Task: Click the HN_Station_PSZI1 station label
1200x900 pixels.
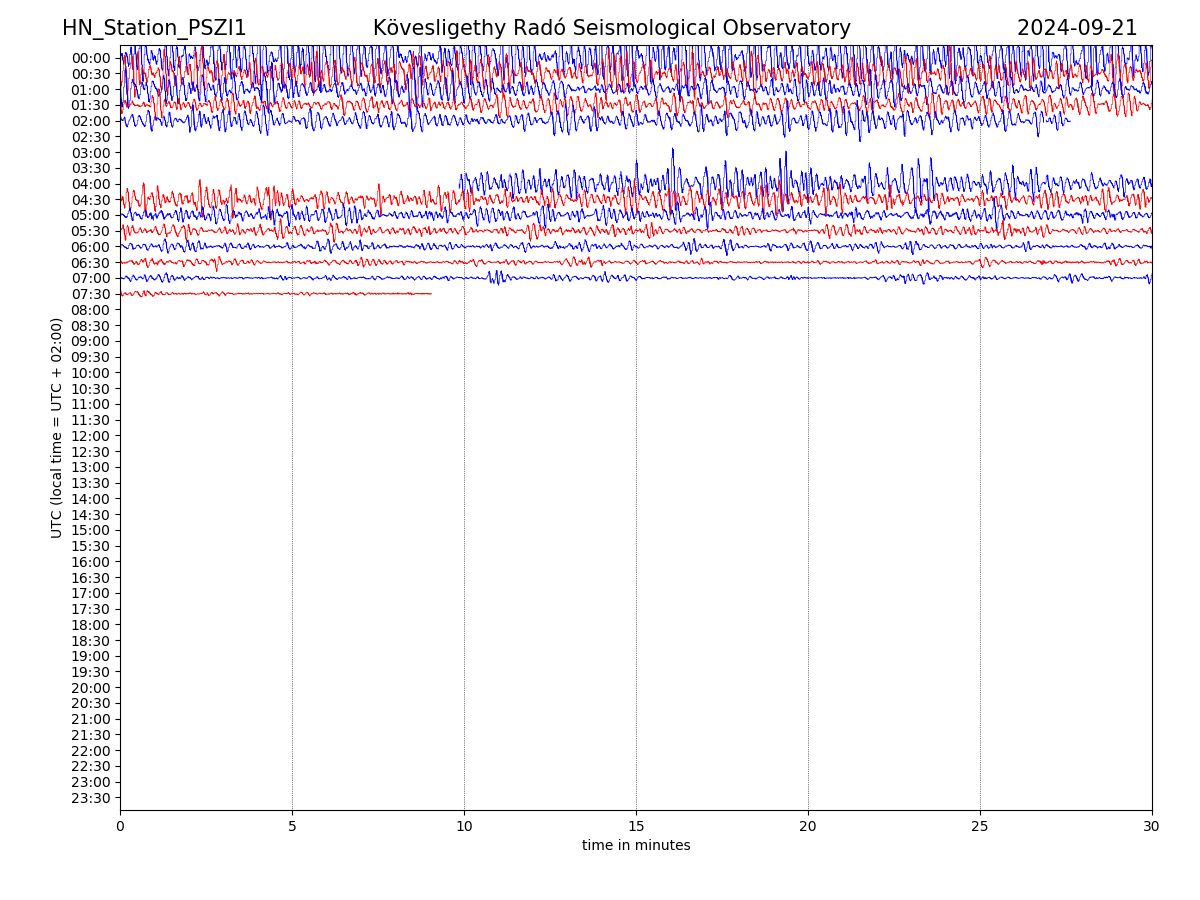Action: pyautogui.click(x=154, y=28)
